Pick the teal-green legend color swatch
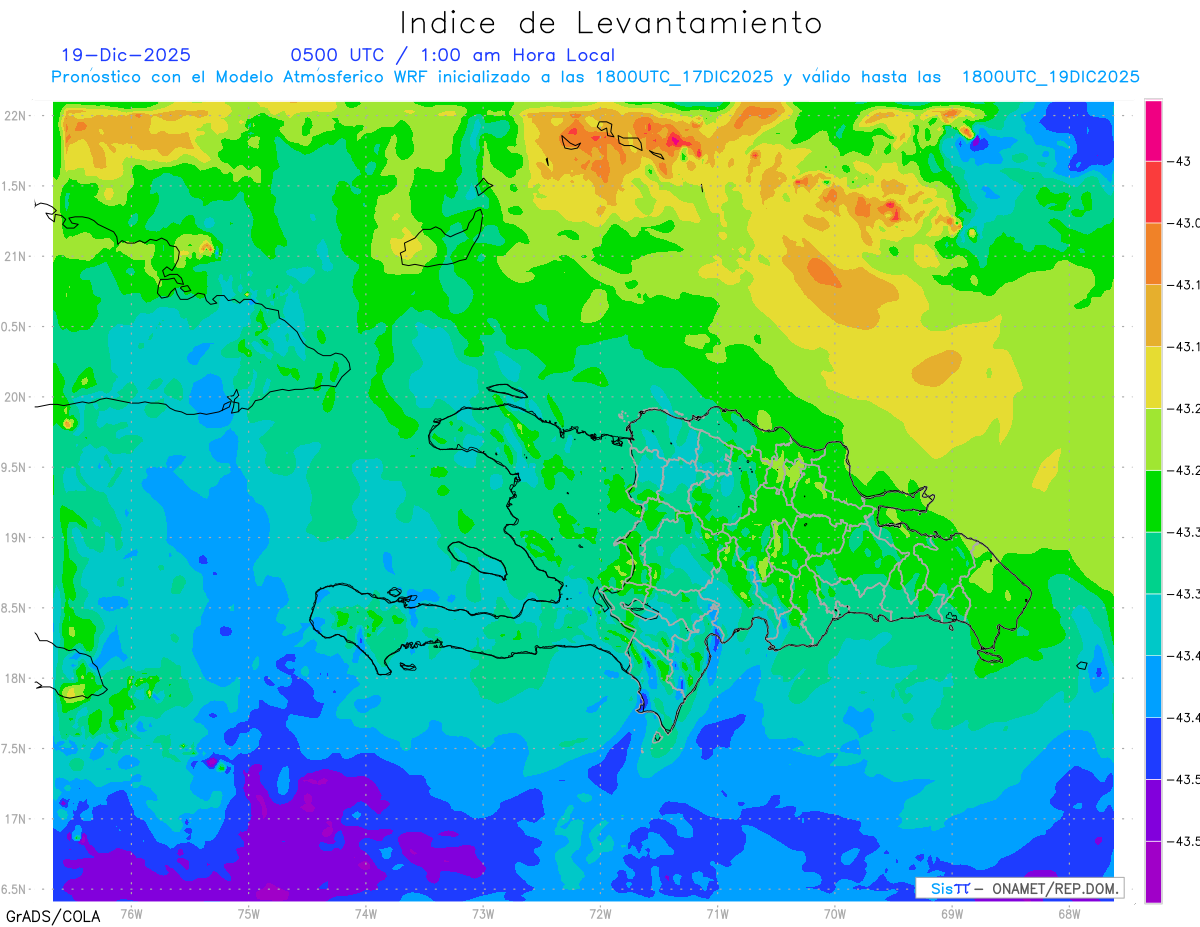Screen dimensions: 1200x927 [1153, 562]
